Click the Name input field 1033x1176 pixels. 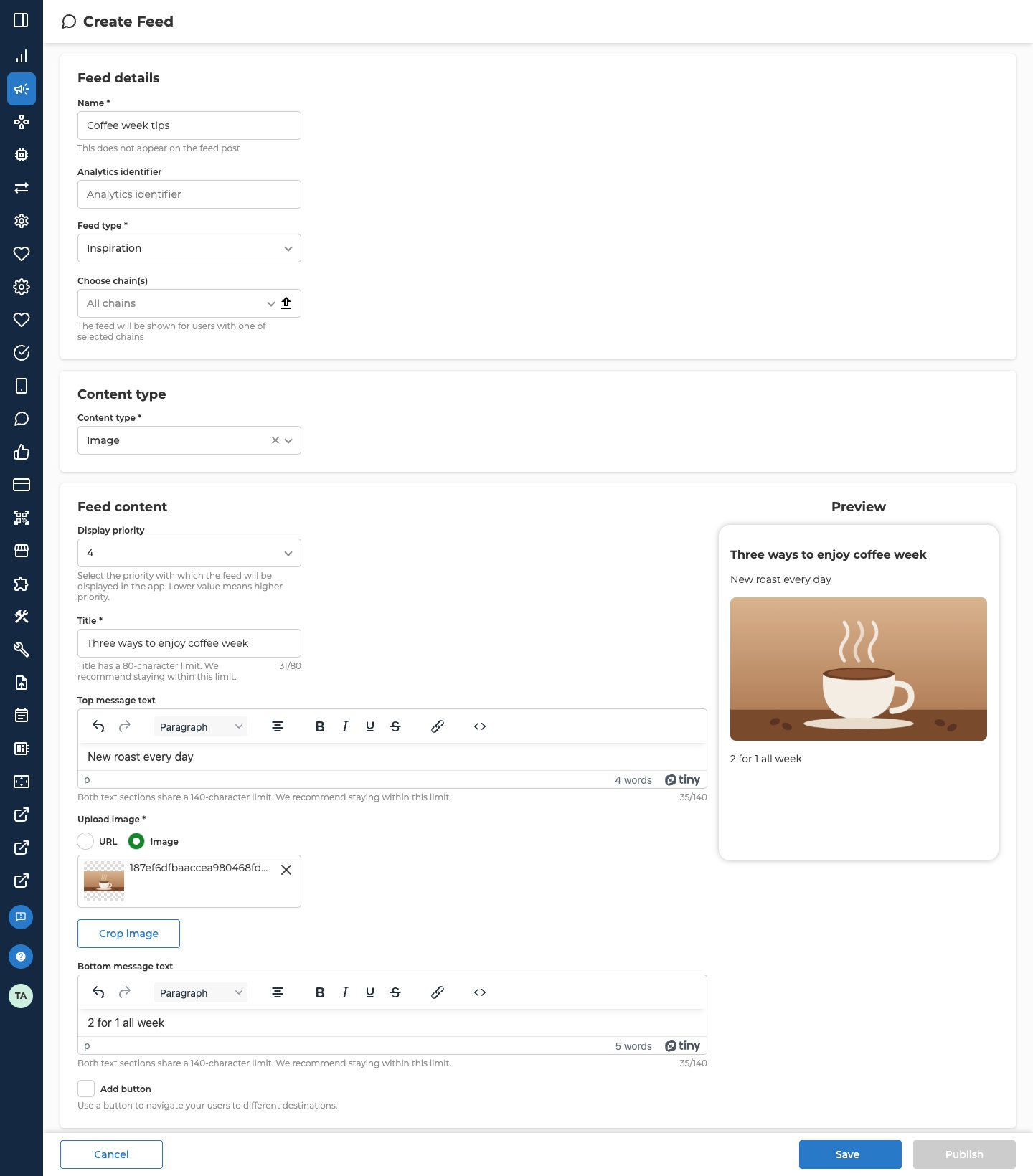189,125
